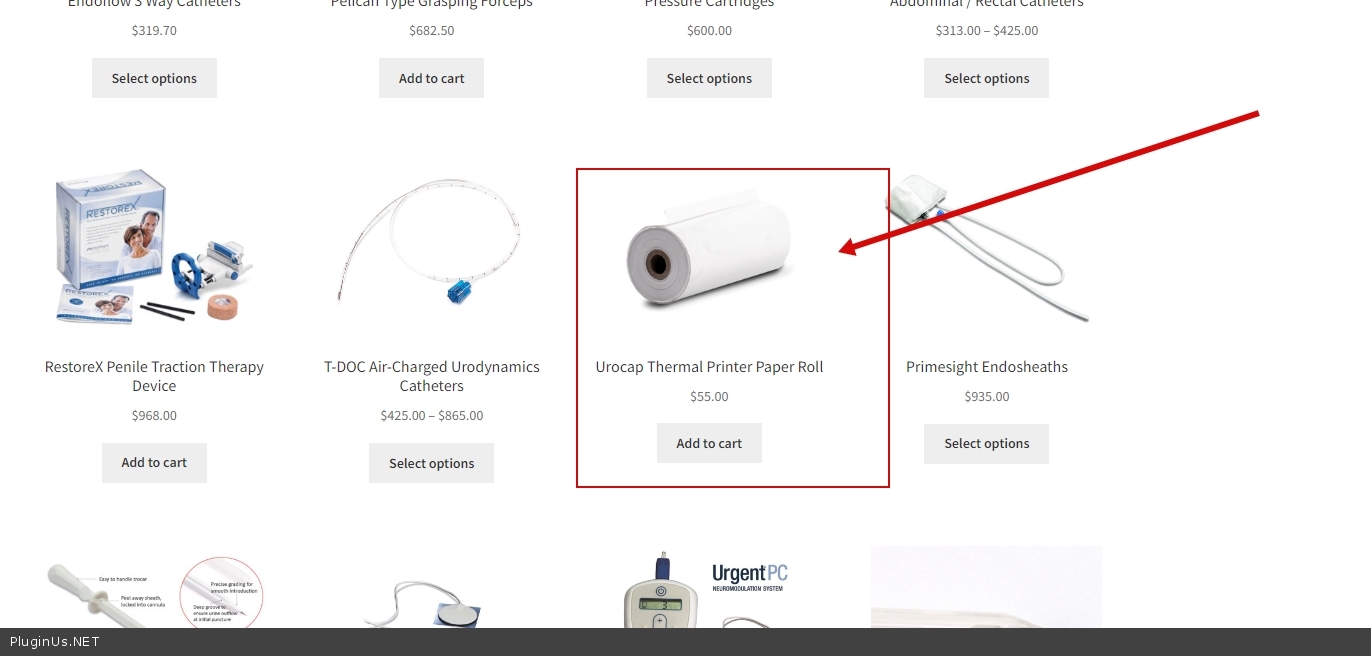Add Urocap Thermal Printer Paper Roll to cart

click(709, 443)
